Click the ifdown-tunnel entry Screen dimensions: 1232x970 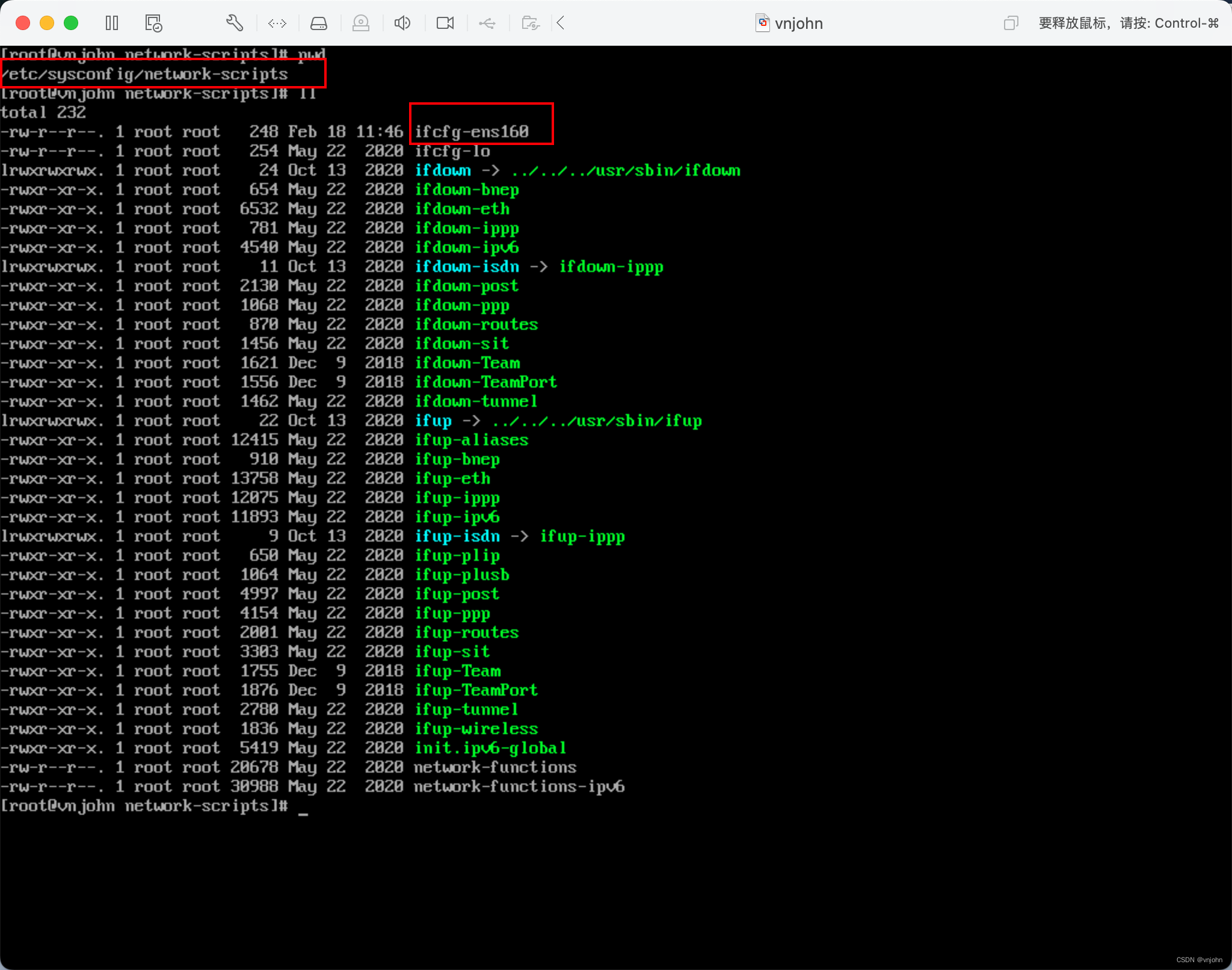[x=476, y=401]
